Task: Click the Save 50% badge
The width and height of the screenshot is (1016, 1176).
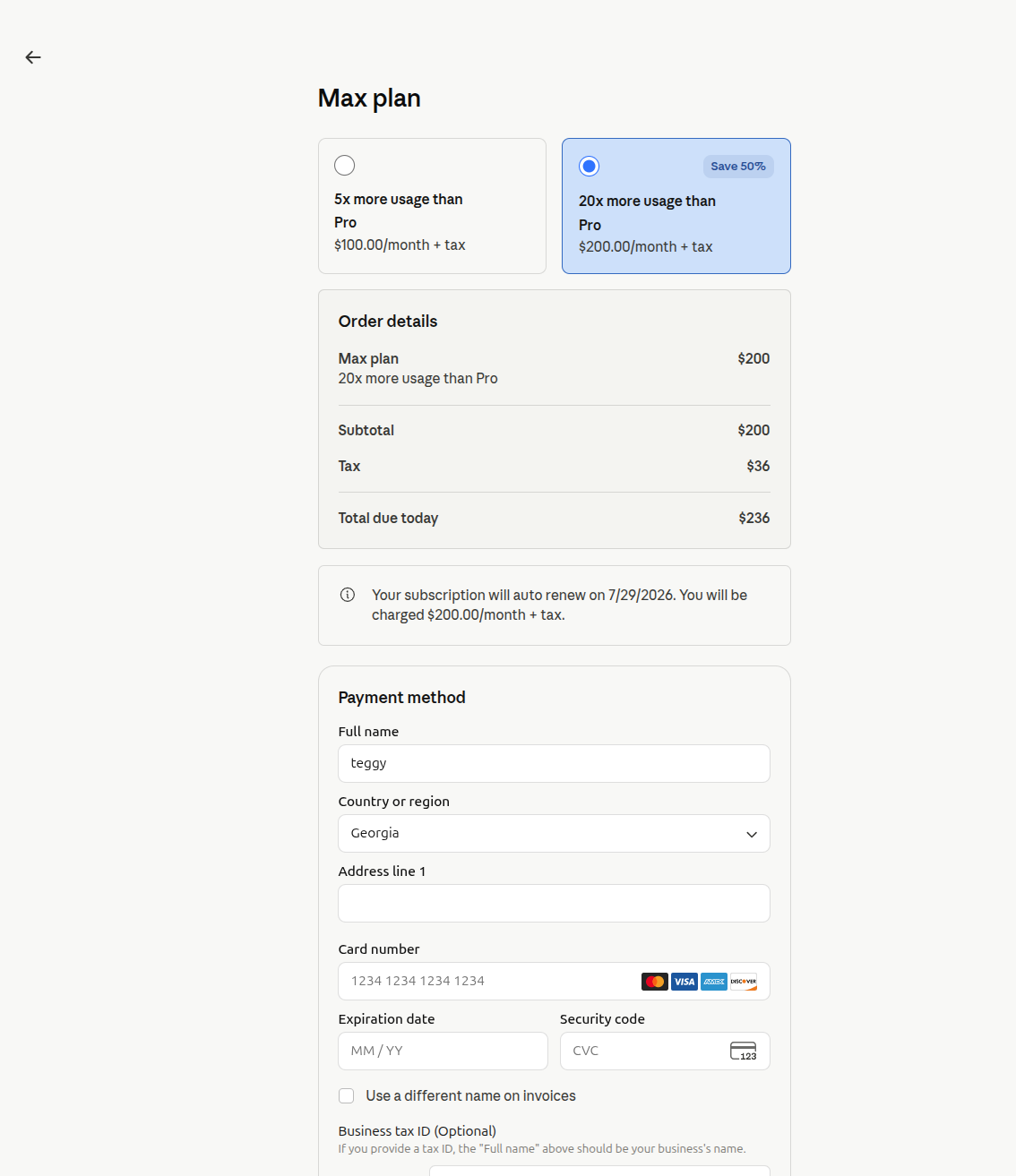Action: [738, 166]
